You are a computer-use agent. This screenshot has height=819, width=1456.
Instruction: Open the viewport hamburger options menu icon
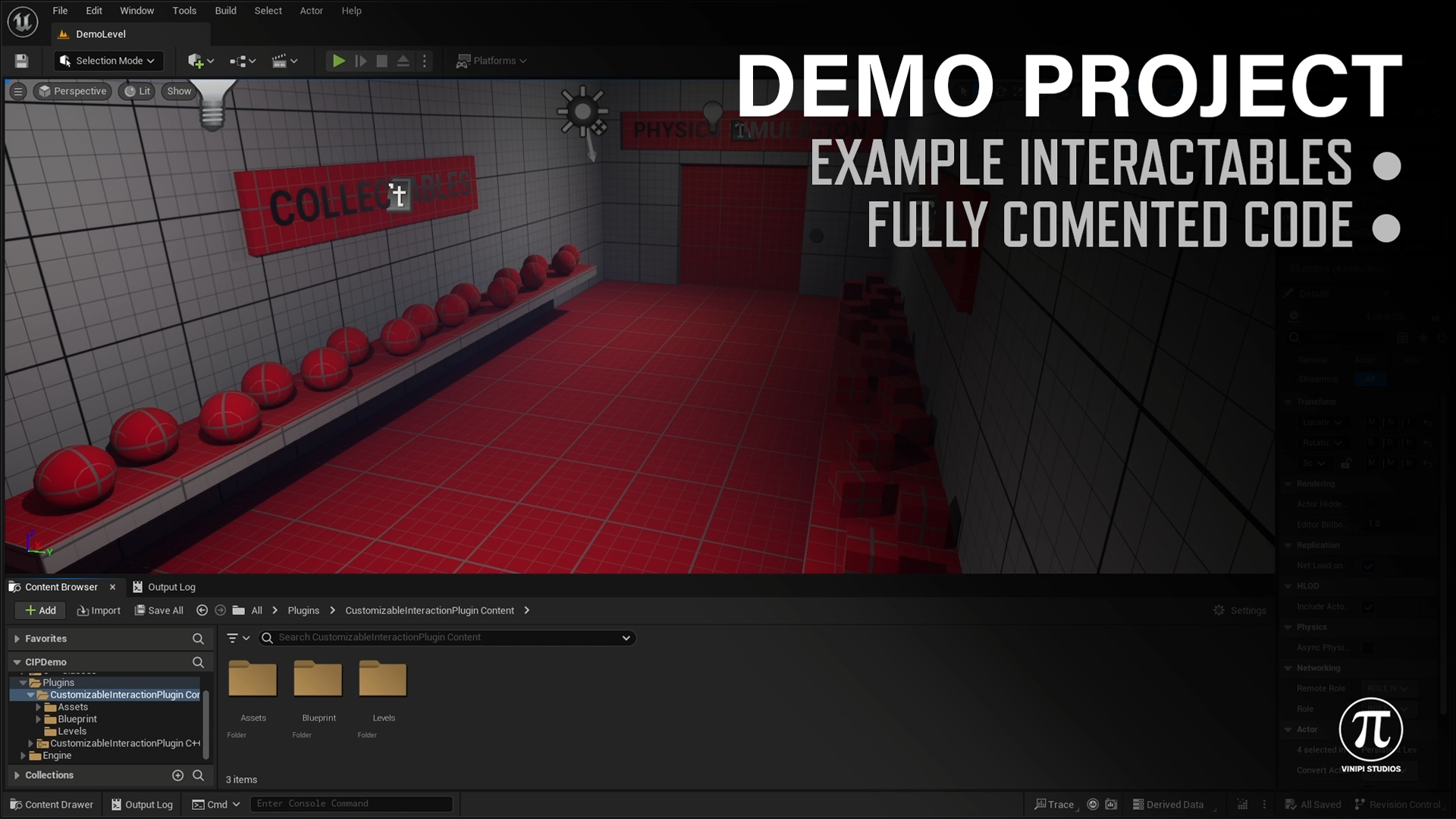click(x=17, y=91)
